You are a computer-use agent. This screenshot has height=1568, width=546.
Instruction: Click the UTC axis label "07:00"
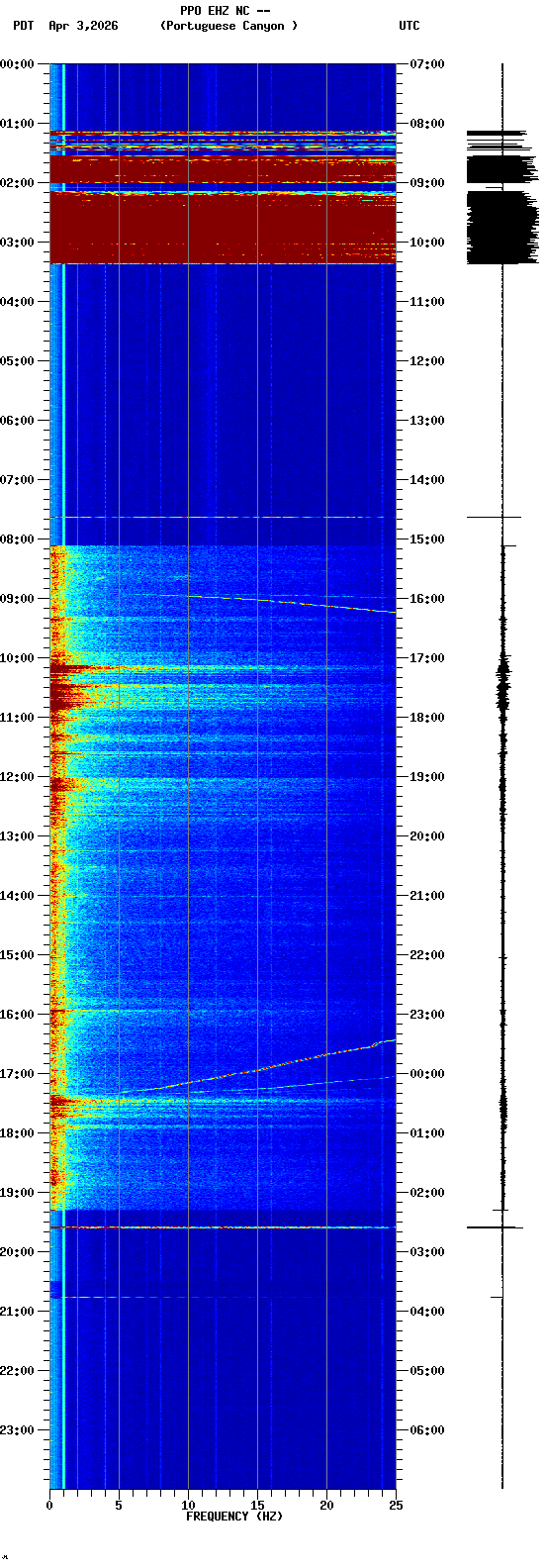pyautogui.click(x=427, y=64)
